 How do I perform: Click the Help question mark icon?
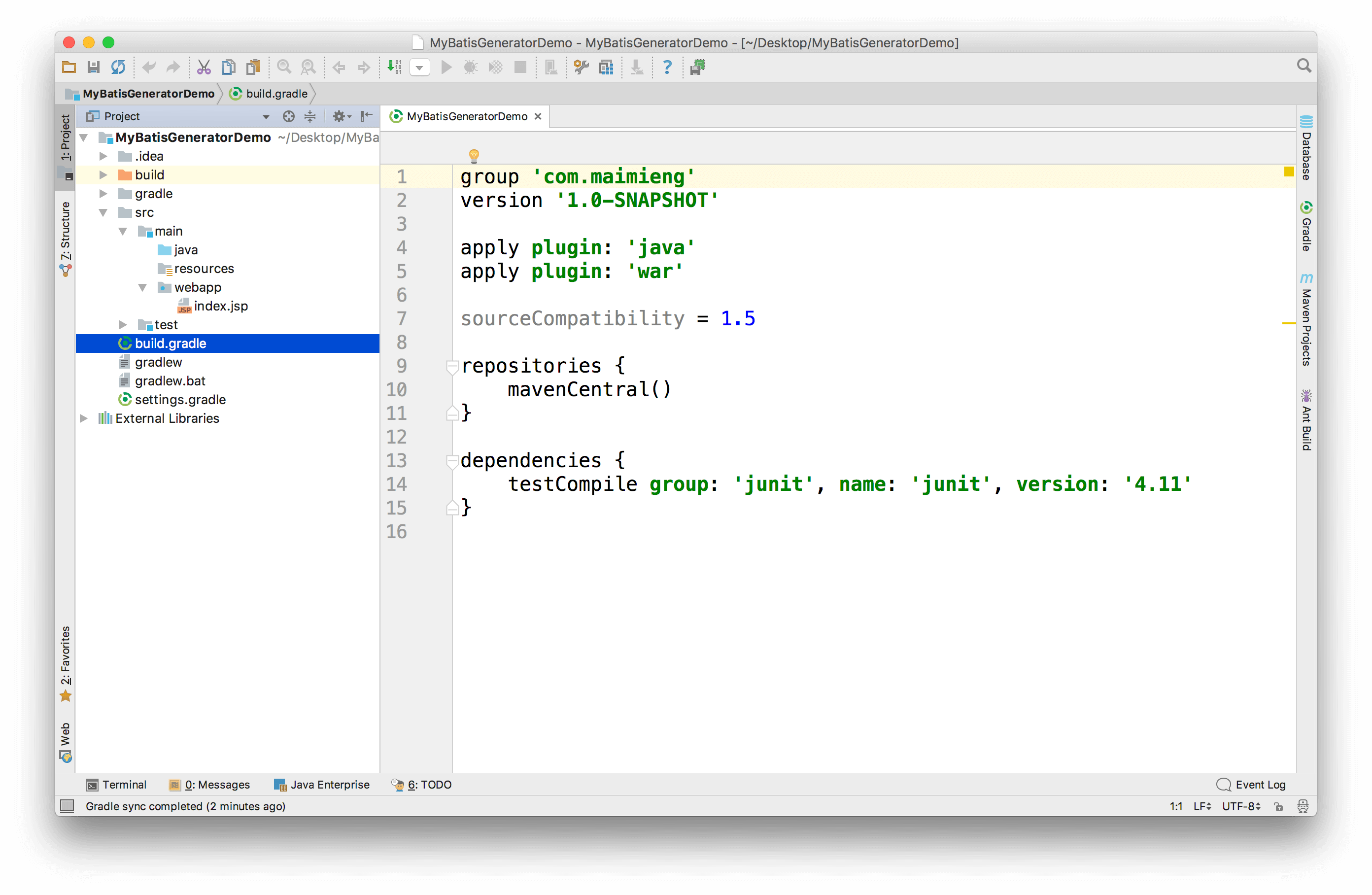click(667, 68)
